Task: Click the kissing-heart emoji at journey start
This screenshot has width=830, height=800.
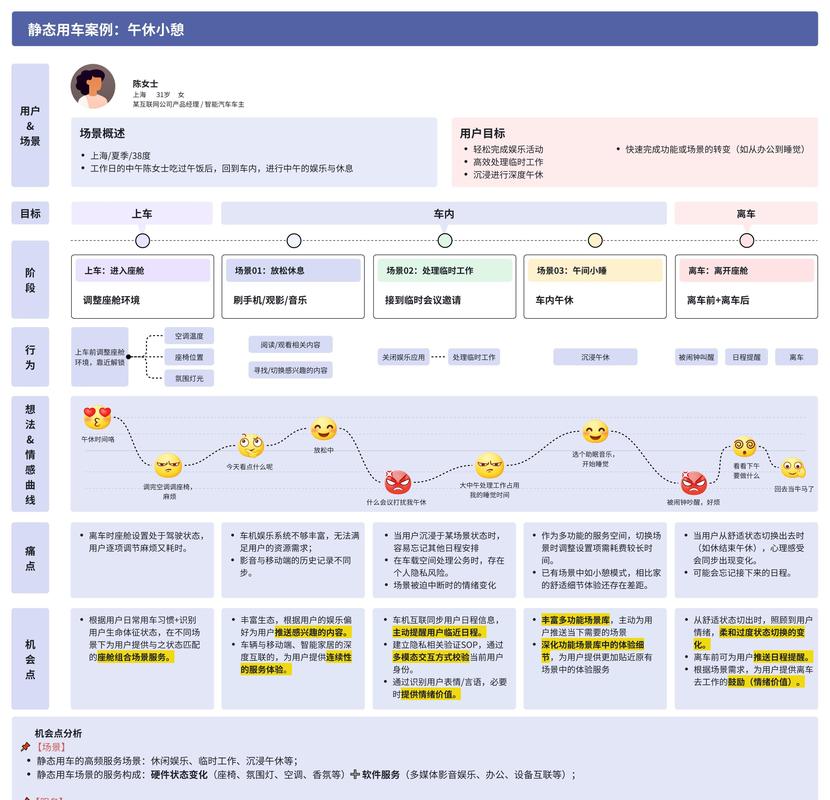Action: pyautogui.click(x=95, y=418)
